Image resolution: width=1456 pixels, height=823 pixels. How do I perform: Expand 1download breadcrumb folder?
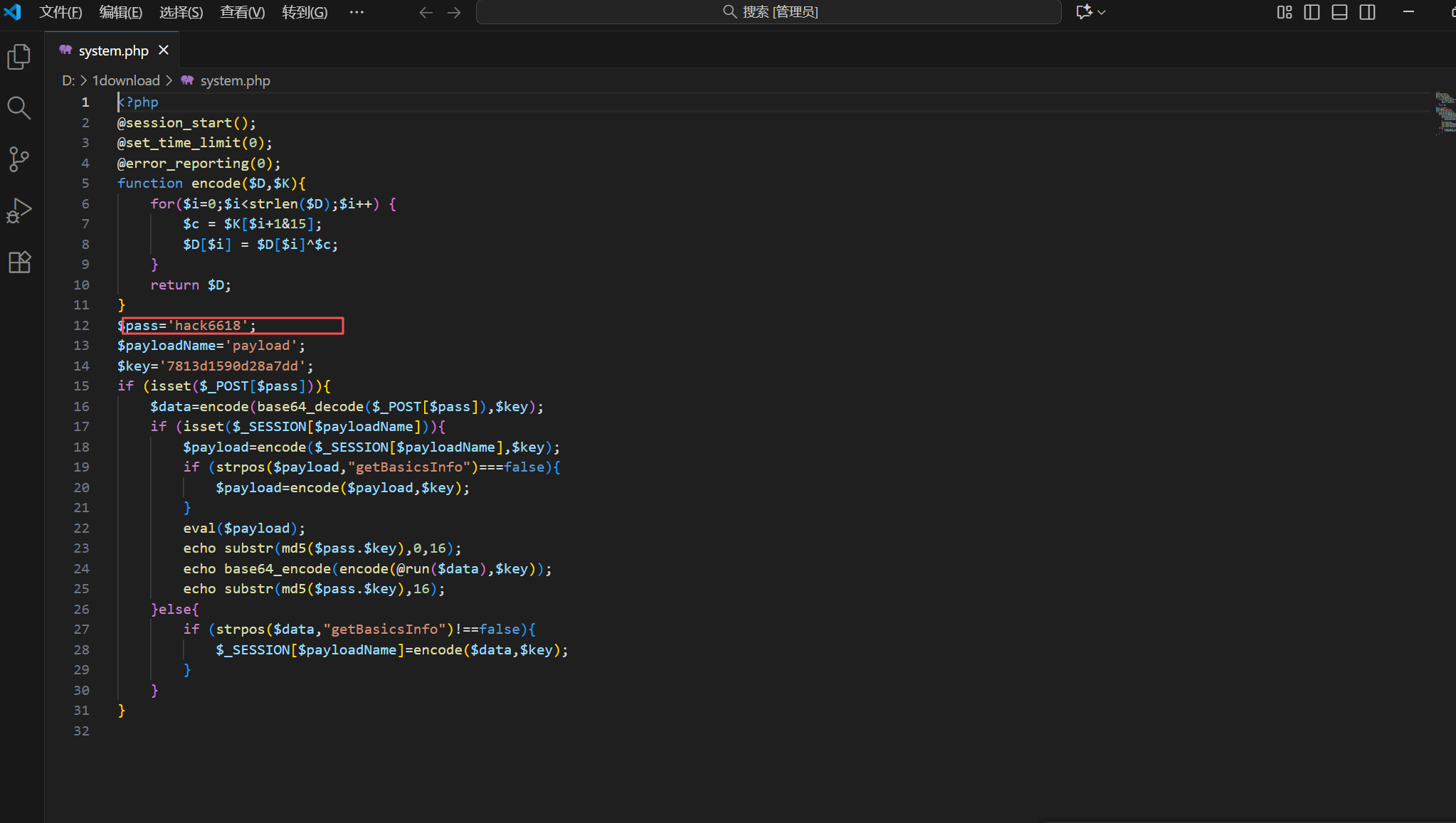click(x=126, y=80)
